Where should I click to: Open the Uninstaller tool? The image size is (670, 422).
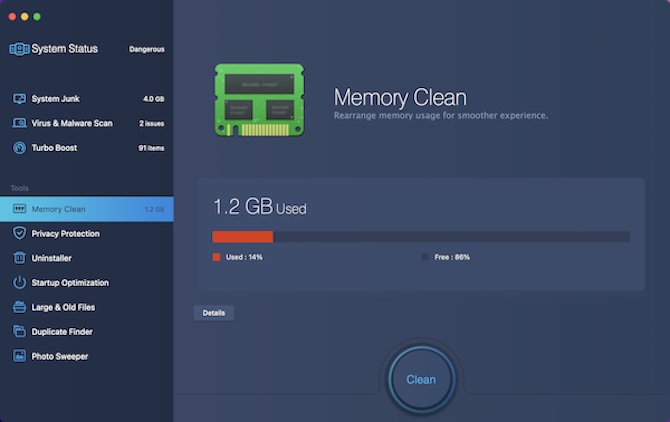tap(87, 258)
